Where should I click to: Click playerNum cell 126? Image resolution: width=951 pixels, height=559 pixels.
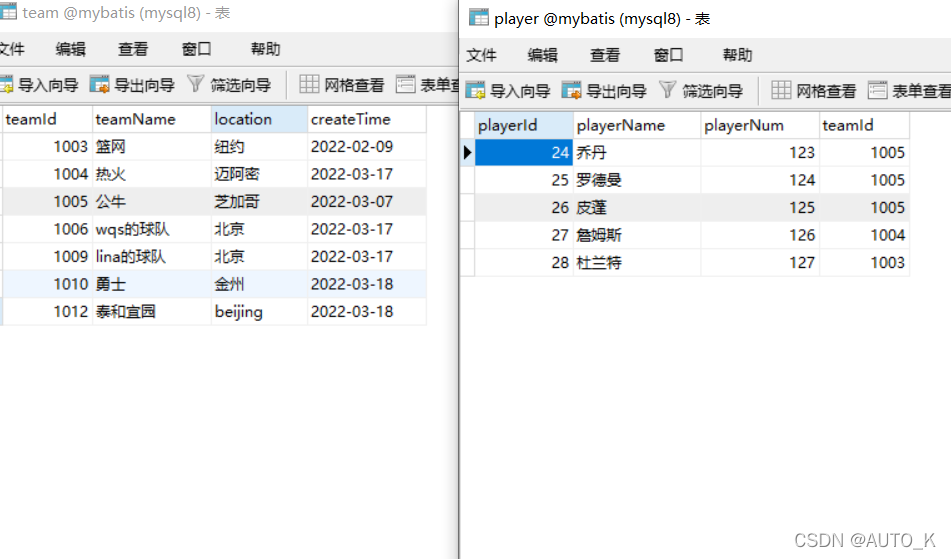[x=760, y=235]
